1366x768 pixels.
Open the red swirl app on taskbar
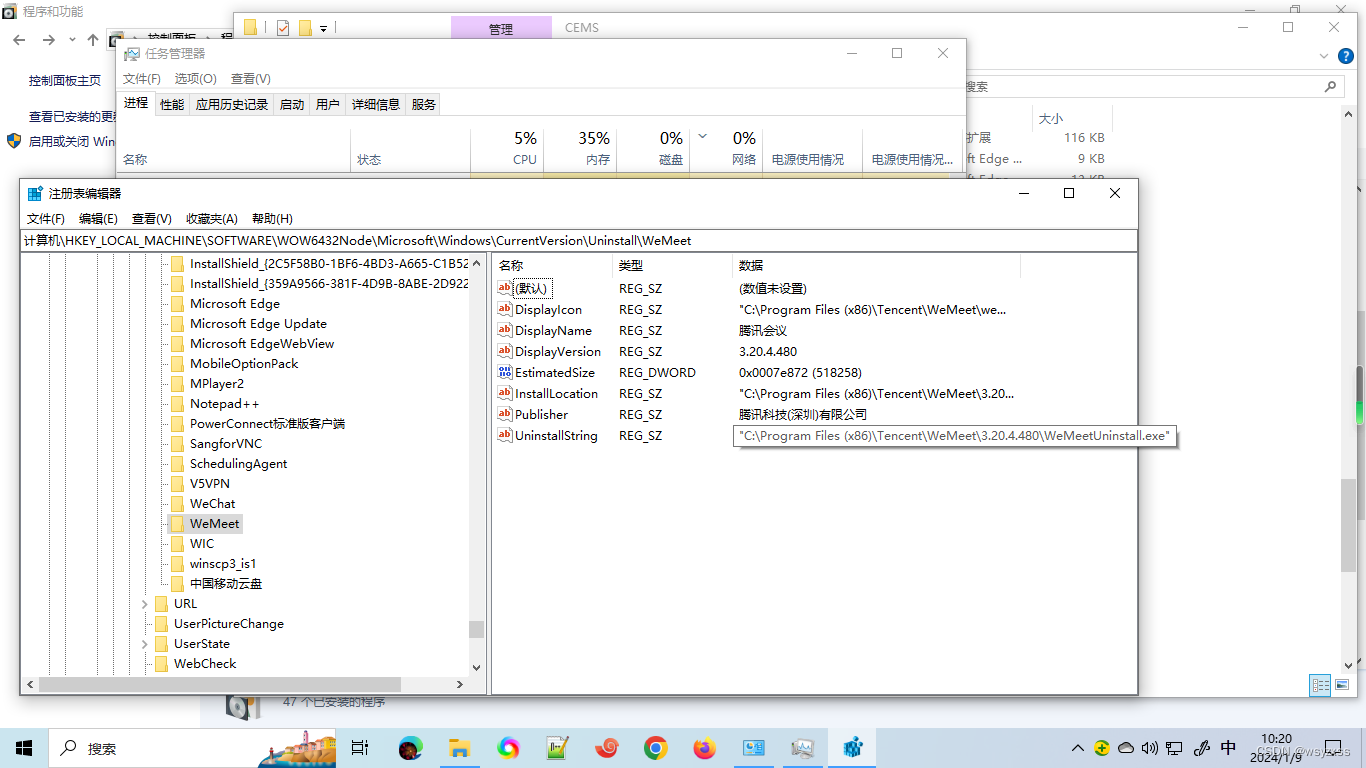click(x=606, y=748)
